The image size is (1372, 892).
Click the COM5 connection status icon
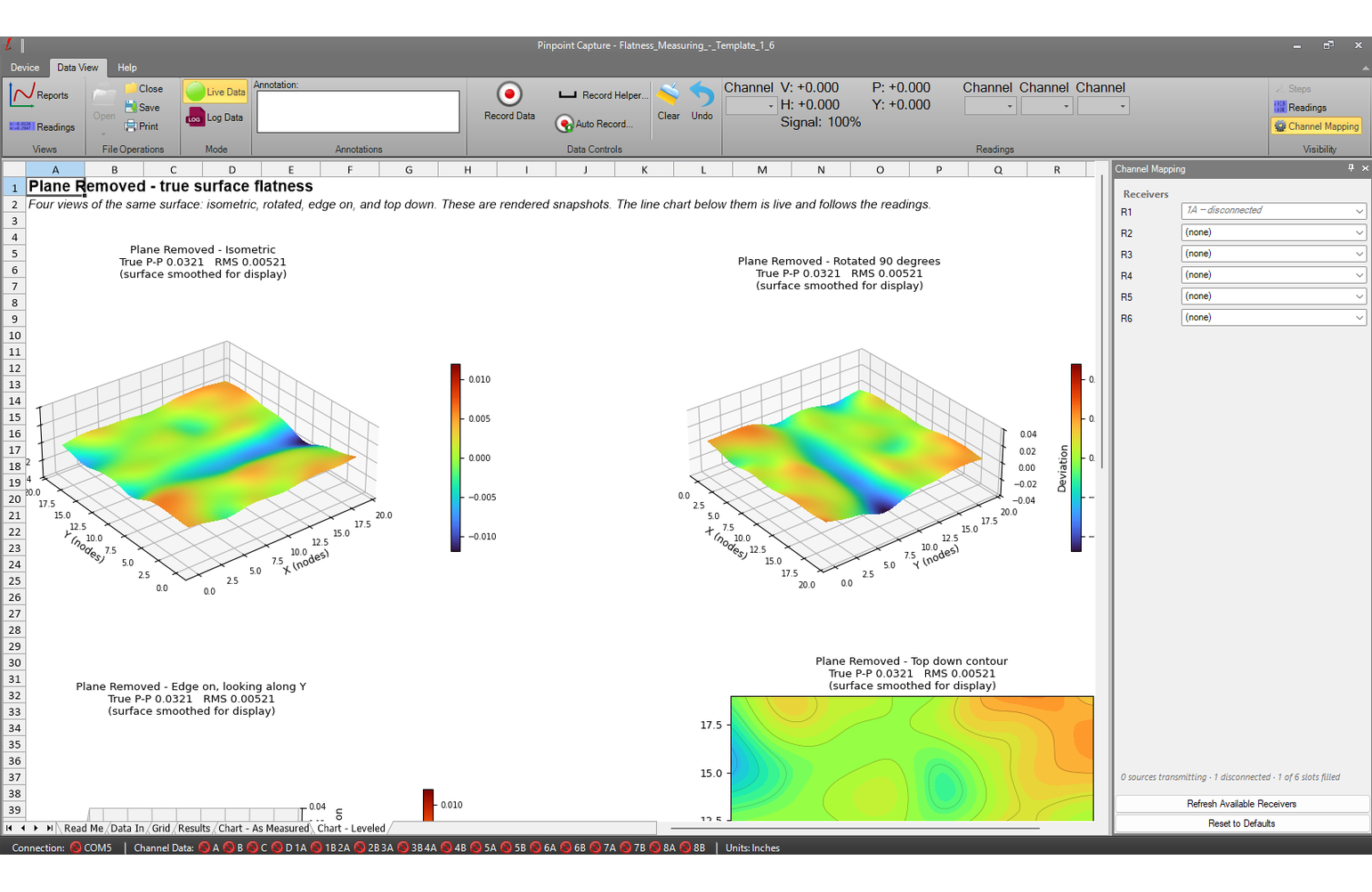pyautogui.click(x=76, y=847)
